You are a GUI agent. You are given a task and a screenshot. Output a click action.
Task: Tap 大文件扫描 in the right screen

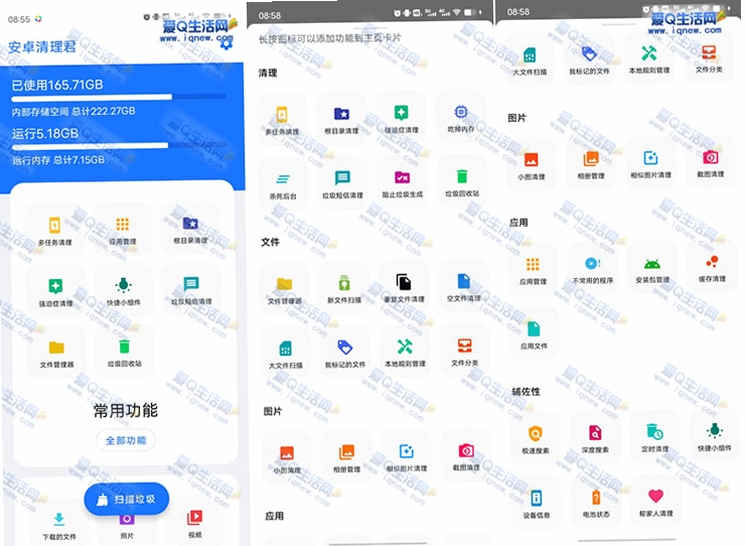click(x=529, y=60)
